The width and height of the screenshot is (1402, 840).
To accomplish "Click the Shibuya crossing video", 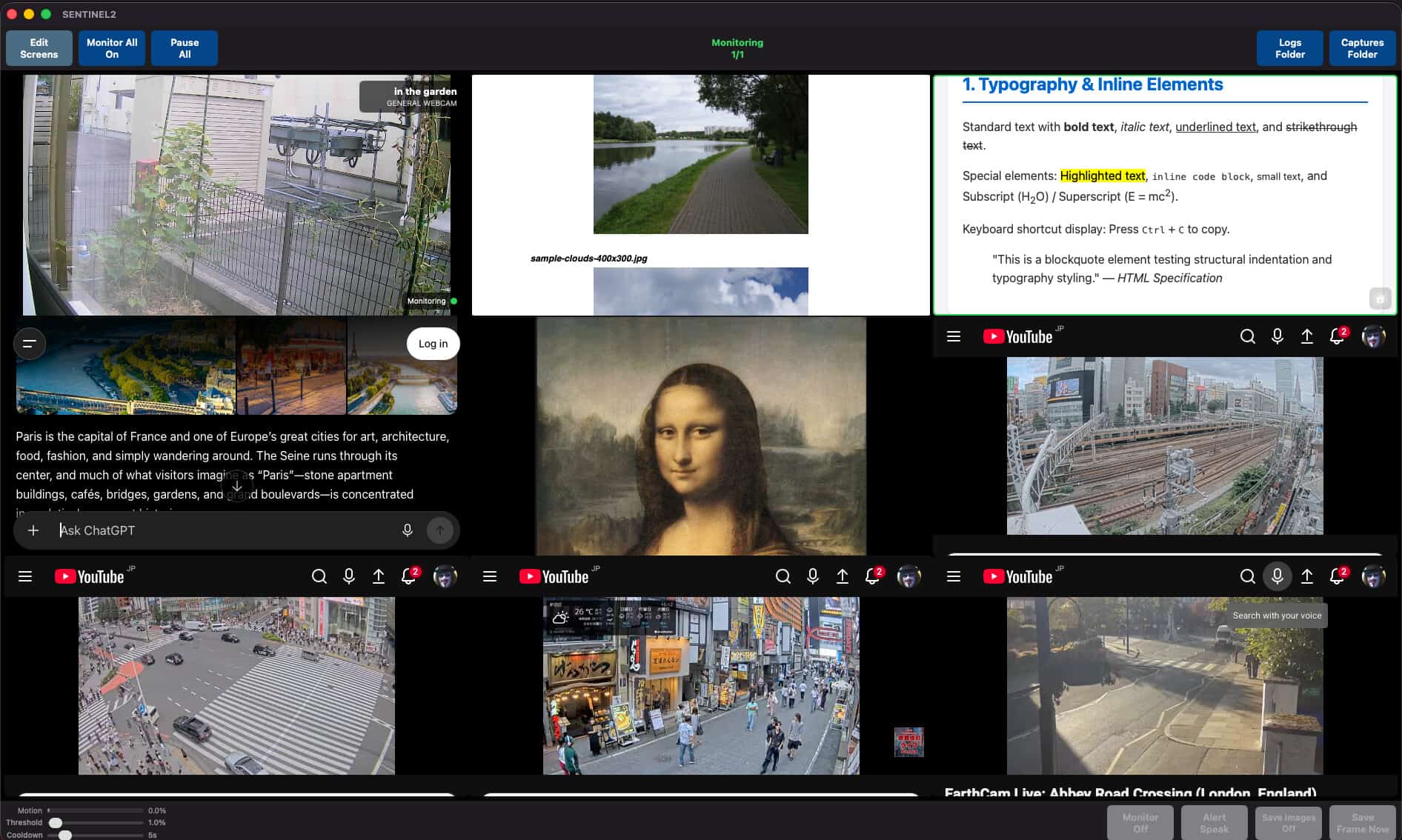I will click(236, 686).
